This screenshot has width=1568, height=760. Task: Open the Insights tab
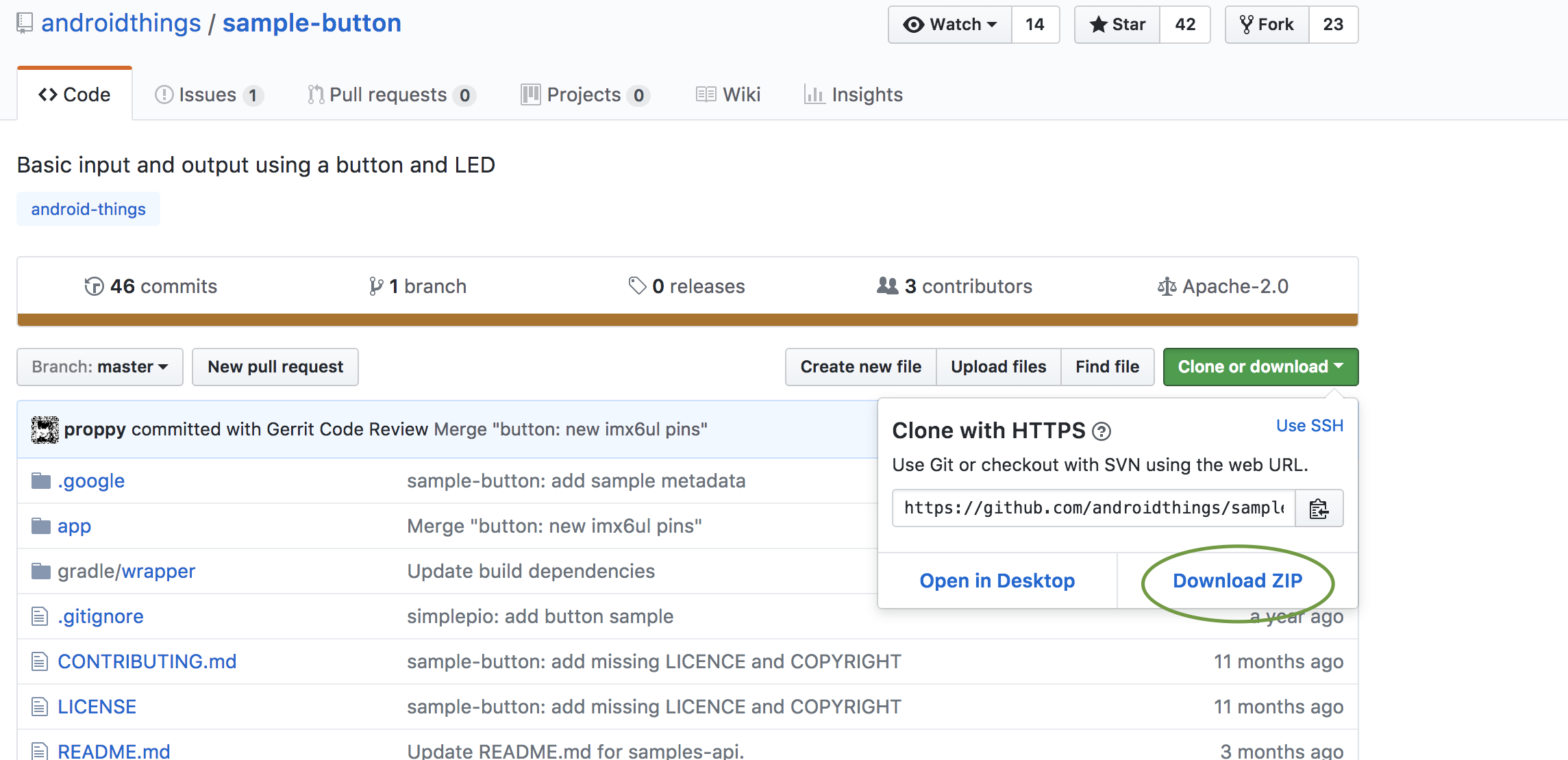coord(854,94)
